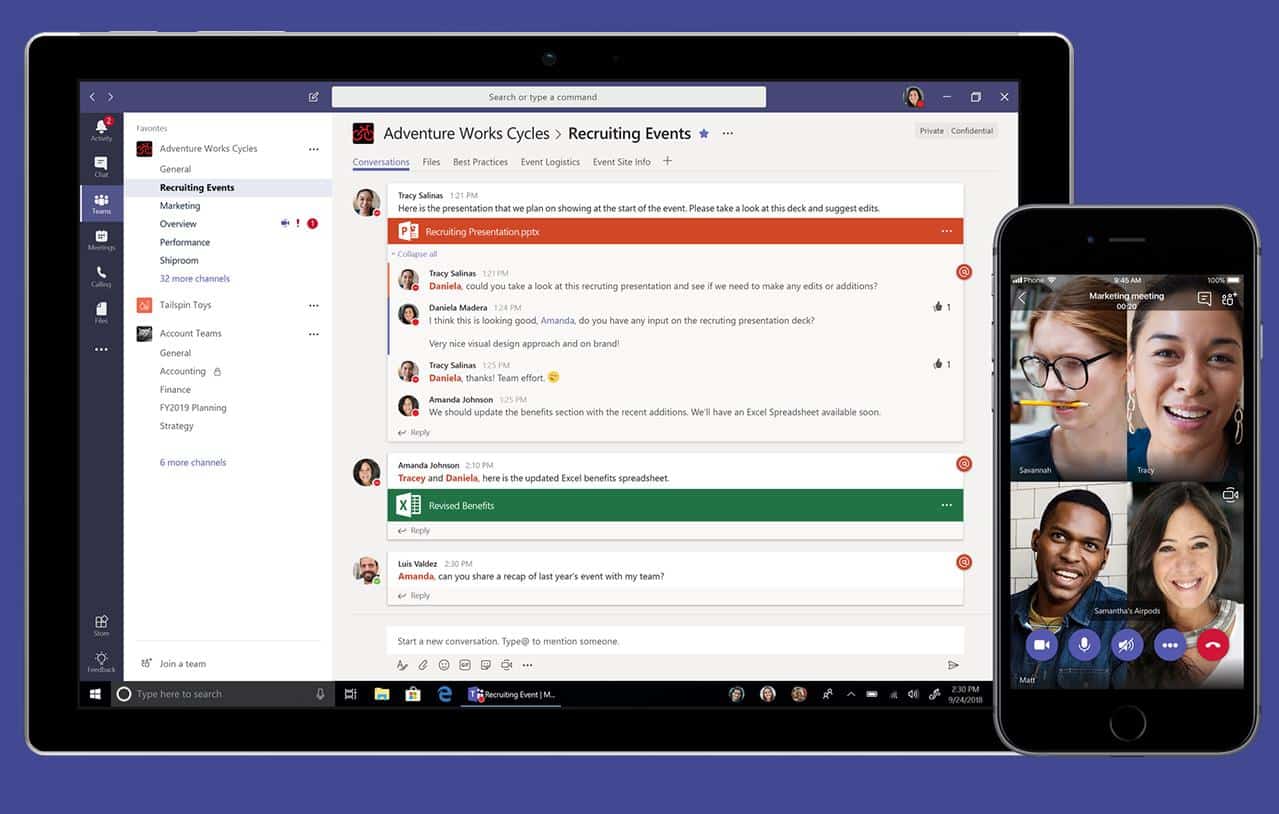Open the Event Site Info tab
This screenshot has height=814, width=1279.
pos(621,162)
